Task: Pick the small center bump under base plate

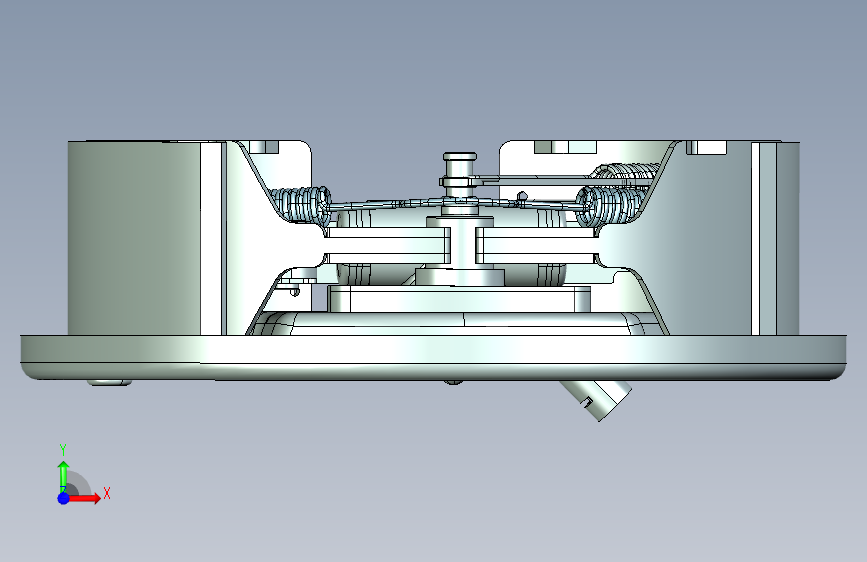Action: click(x=453, y=382)
